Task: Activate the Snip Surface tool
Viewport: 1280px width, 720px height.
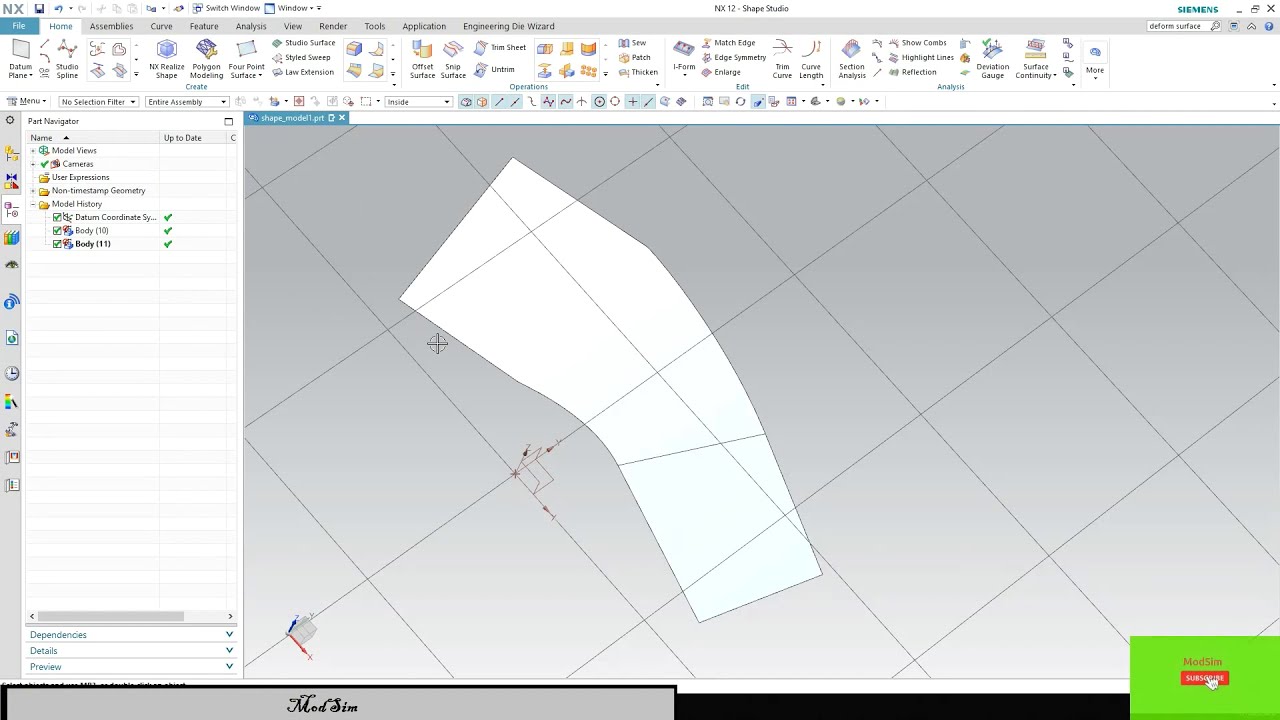Action: click(x=453, y=59)
